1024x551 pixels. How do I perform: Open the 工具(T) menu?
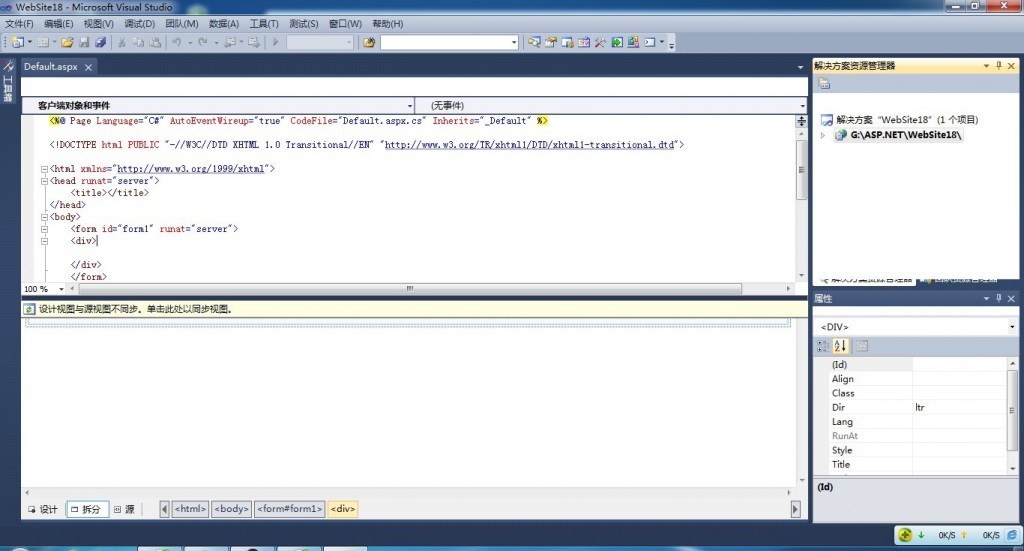click(264, 24)
